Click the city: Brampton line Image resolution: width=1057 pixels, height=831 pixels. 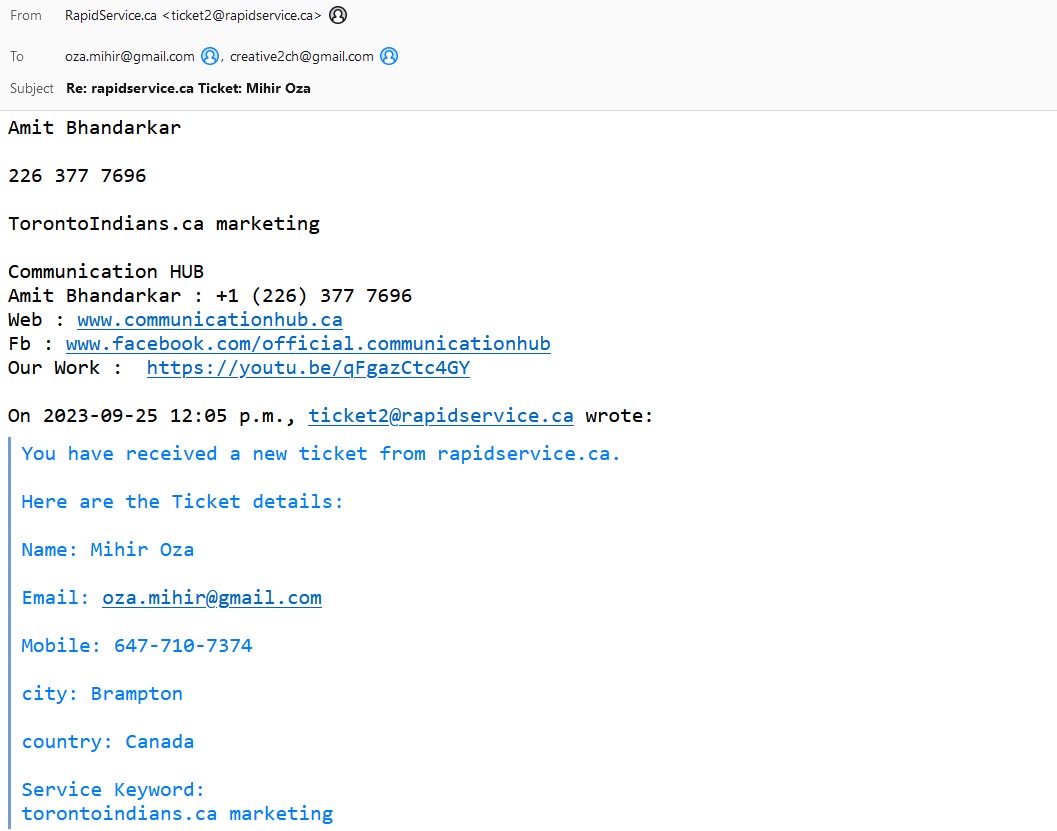pos(102,694)
